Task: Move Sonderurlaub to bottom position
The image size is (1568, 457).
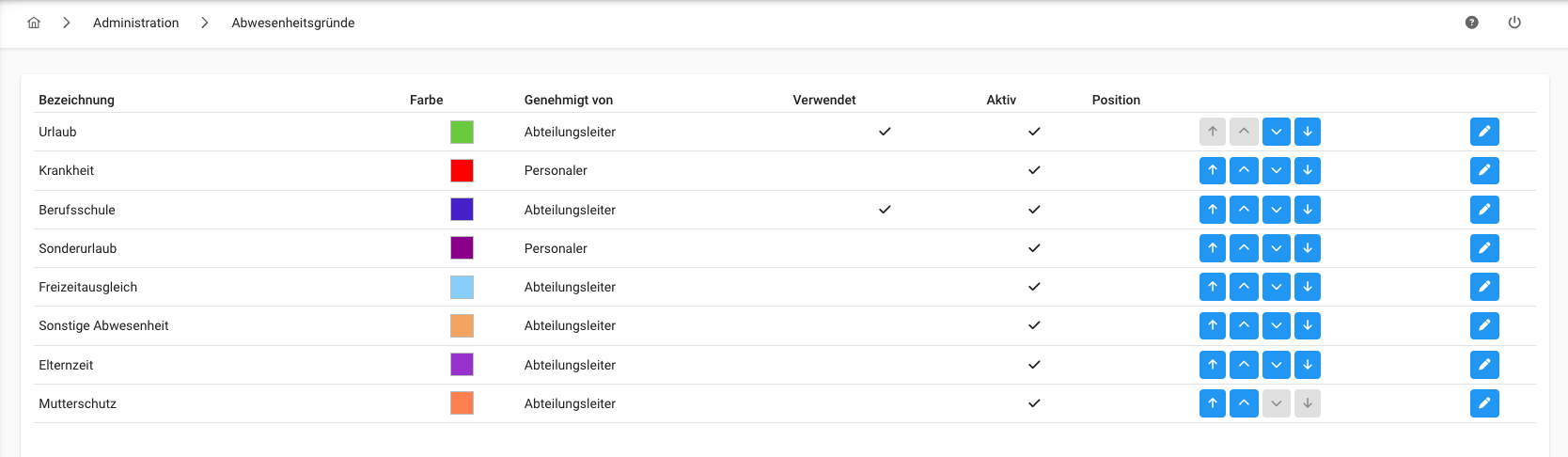Action: [1308, 248]
